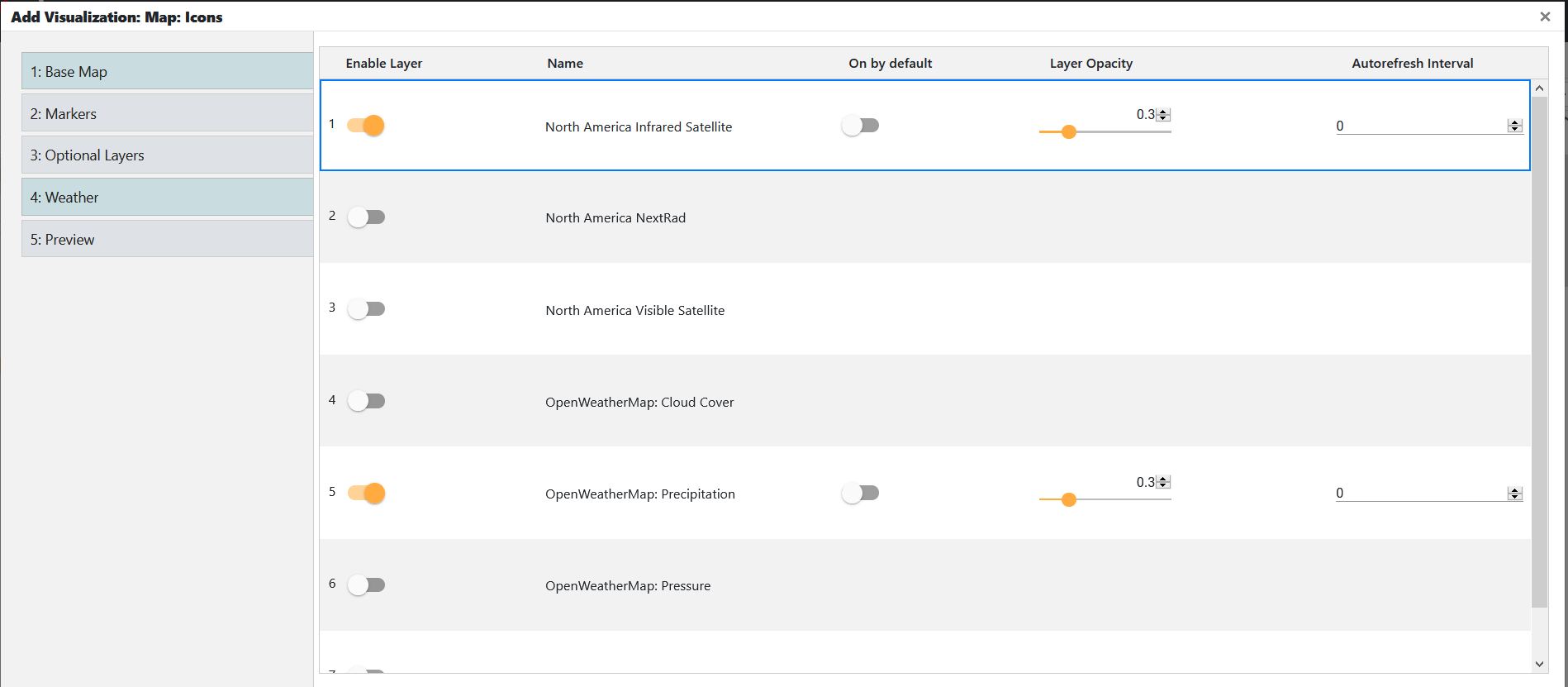Image resolution: width=1568 pixels, height=687 pixels.
Task: Enable the North America NextRad layer
Action: (366, 217)
